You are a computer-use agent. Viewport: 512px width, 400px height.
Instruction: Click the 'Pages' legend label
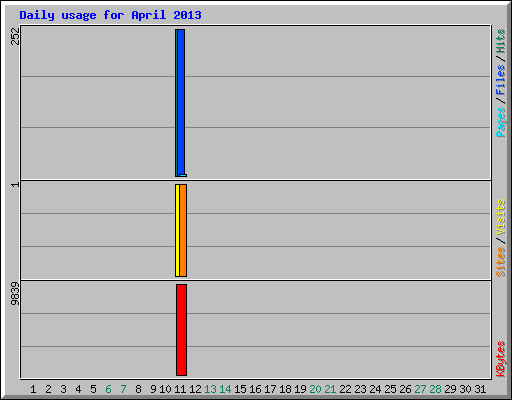[x=501, y=122]
